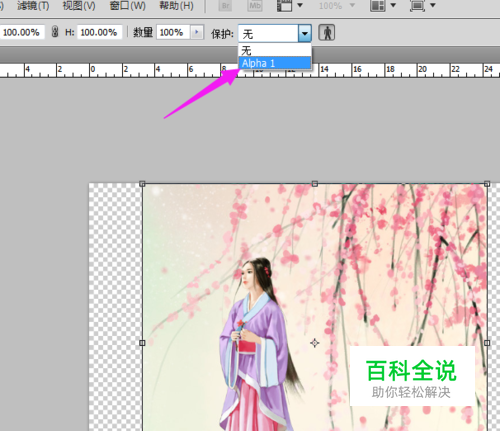Click the transform center reference point
Screen dimensions: 500x431
pyautogui.click(x=315, y=343)
